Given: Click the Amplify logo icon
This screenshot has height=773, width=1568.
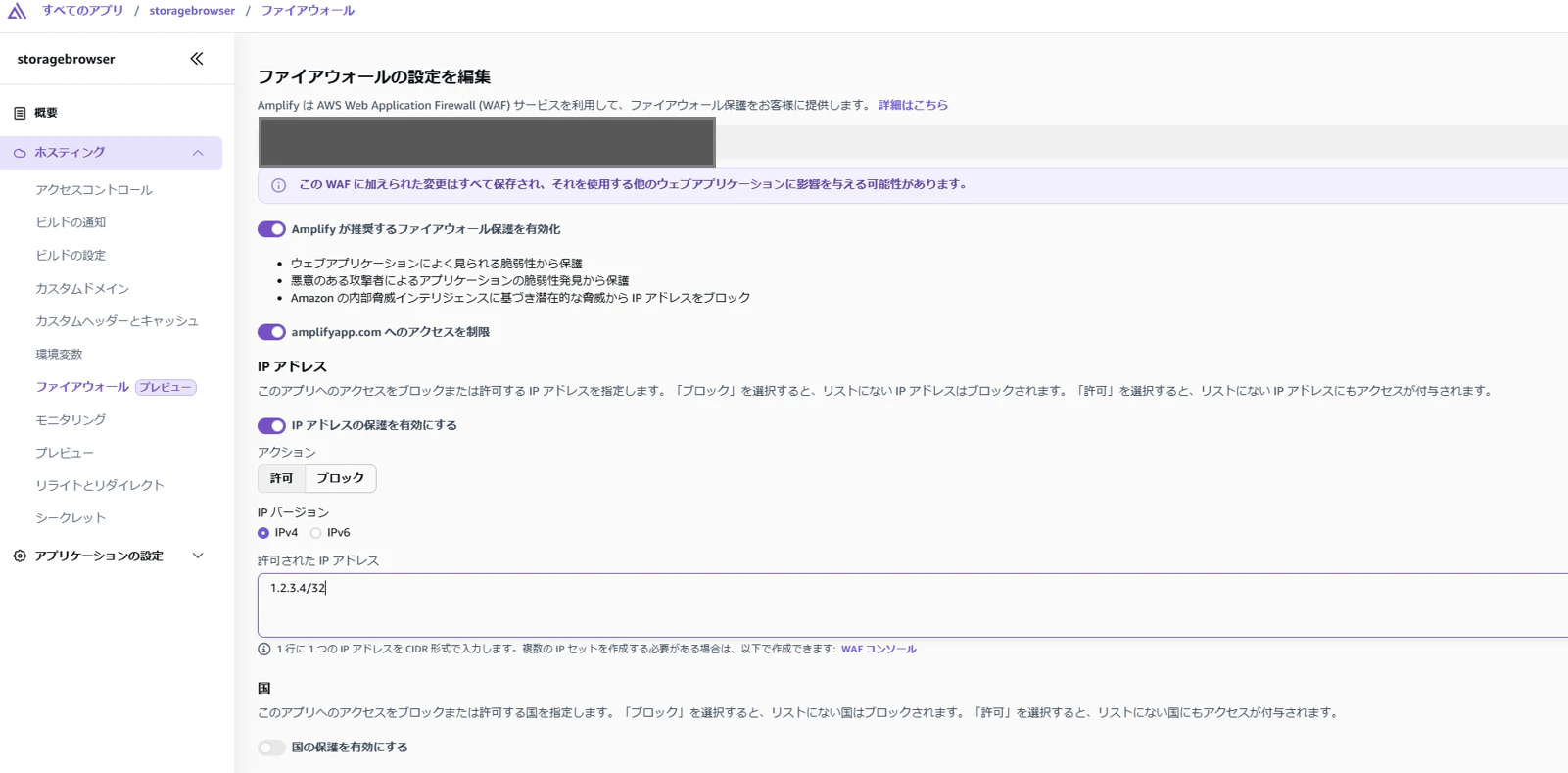Looking at the screenshot, I should (17, 11).
